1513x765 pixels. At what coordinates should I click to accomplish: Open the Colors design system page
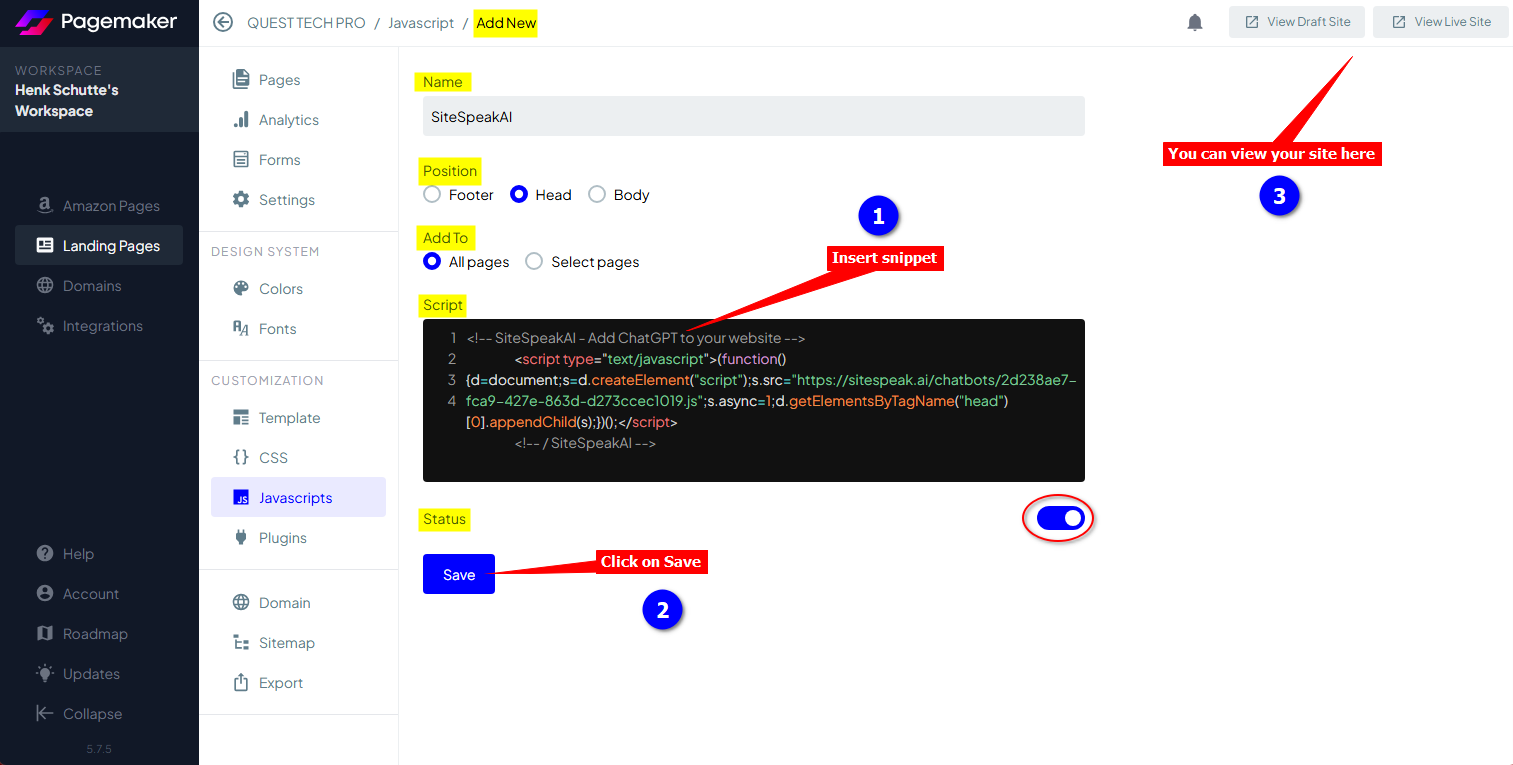298,289
